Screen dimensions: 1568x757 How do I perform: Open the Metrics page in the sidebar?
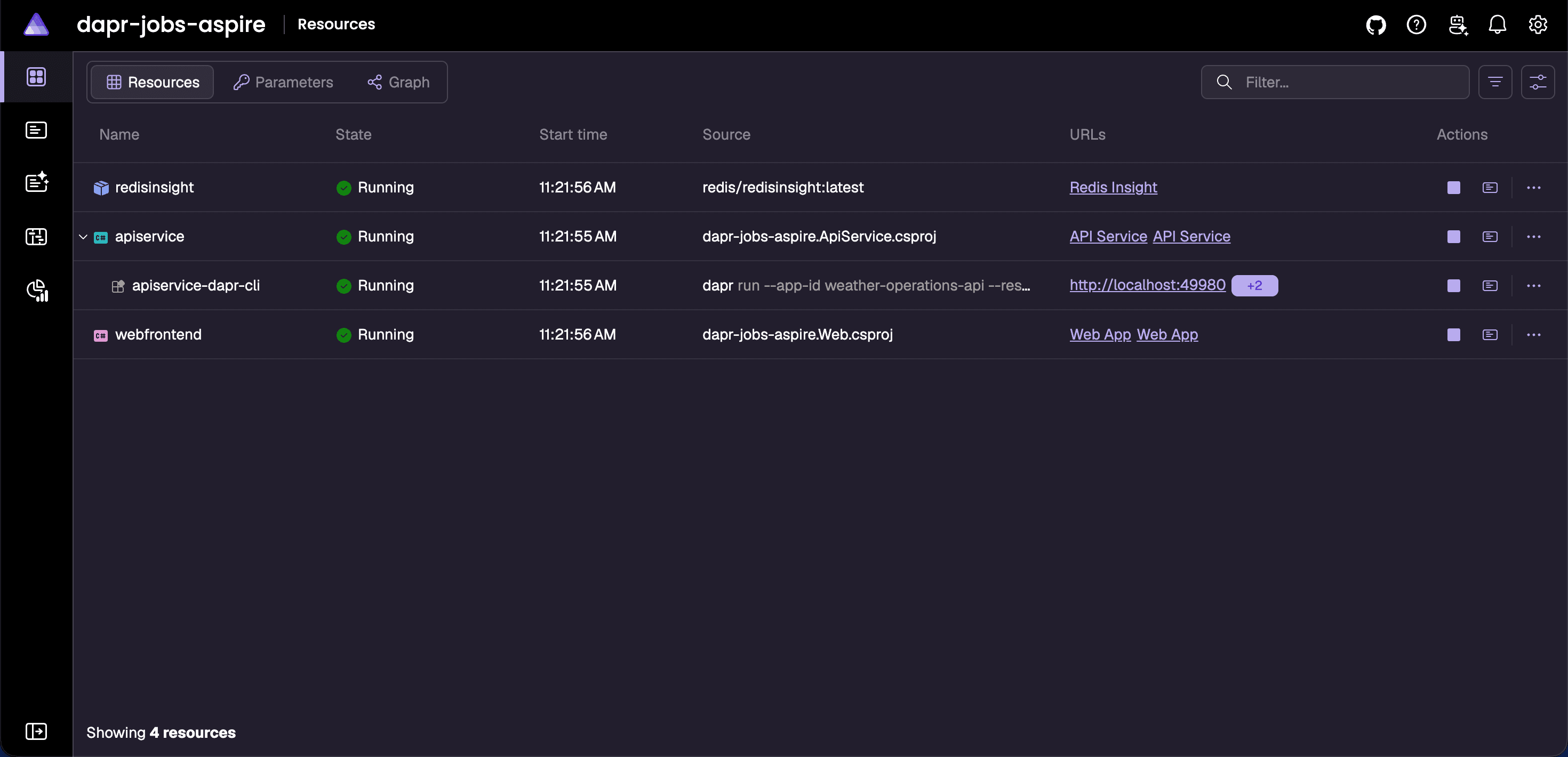(x=37, y=290)
